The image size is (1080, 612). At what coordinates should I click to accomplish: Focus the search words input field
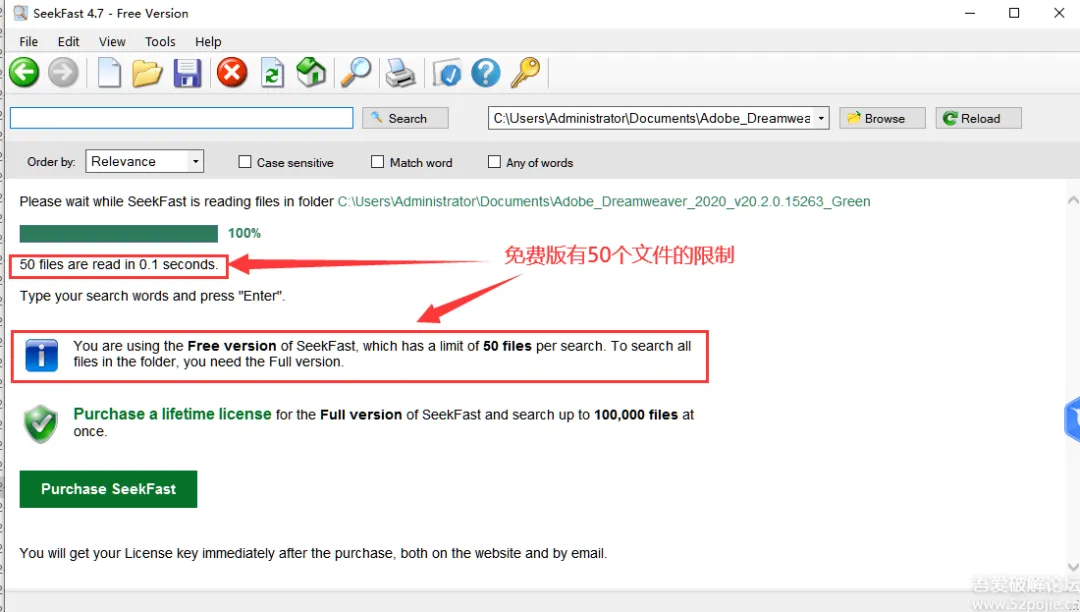coord(181,118)
